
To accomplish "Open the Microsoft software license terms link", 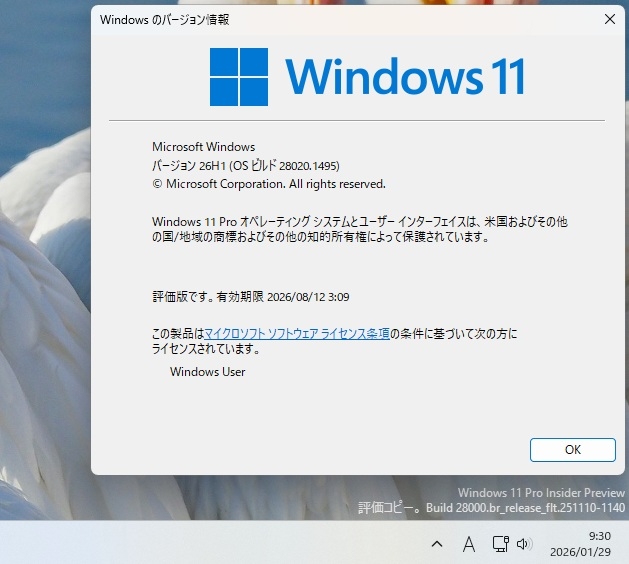I will tap(297, 334).
